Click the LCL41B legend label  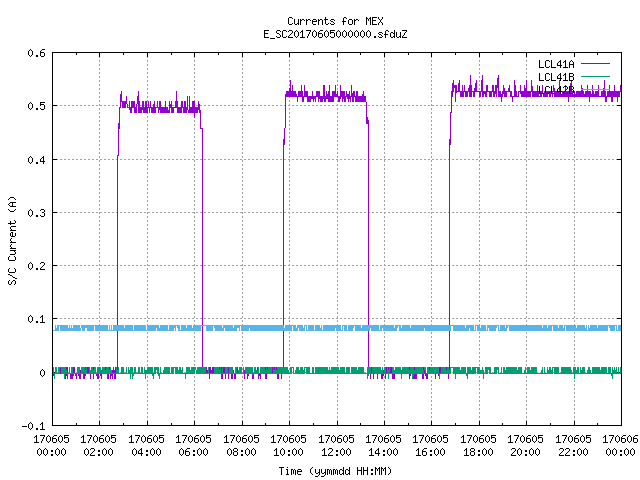point(556,77)
